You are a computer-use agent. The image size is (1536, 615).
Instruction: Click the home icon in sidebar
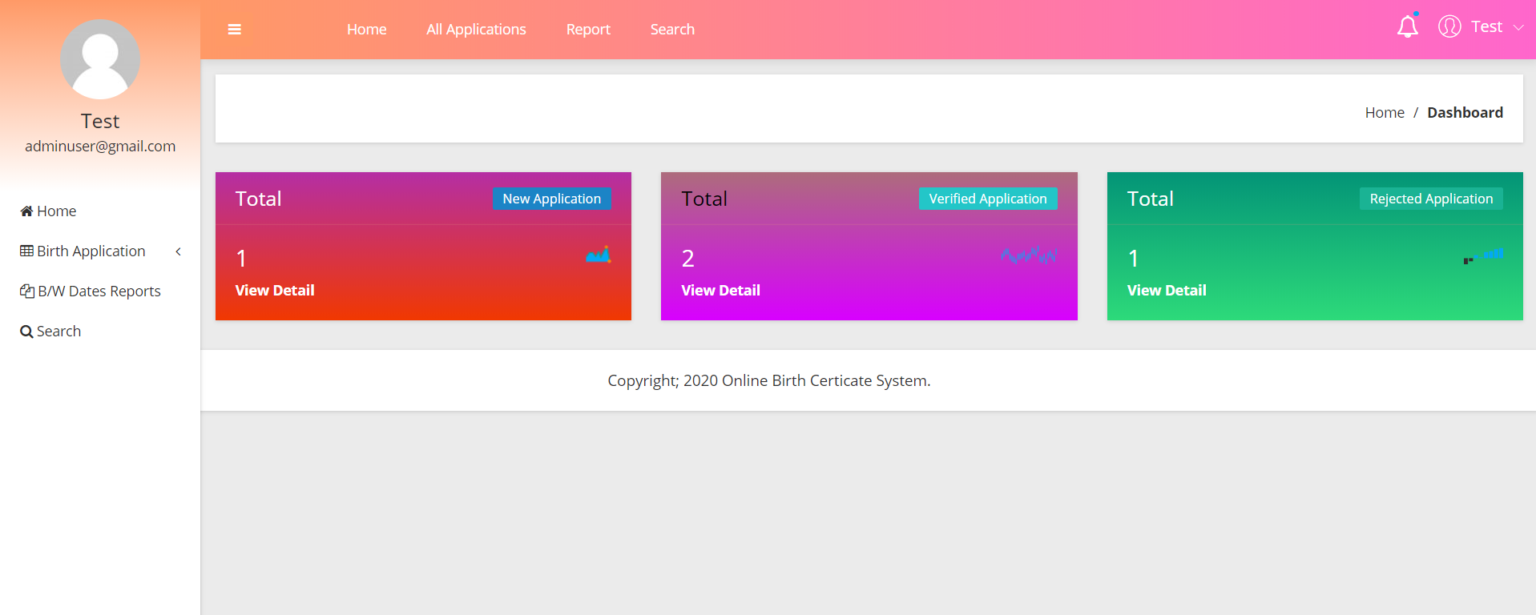click(27, 211)
